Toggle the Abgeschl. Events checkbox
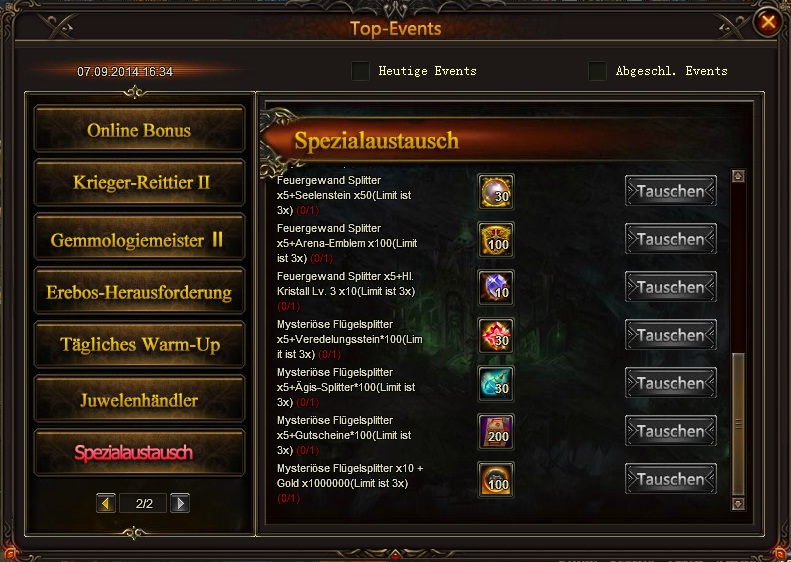The image size is (791, 562). pos(597,71)
